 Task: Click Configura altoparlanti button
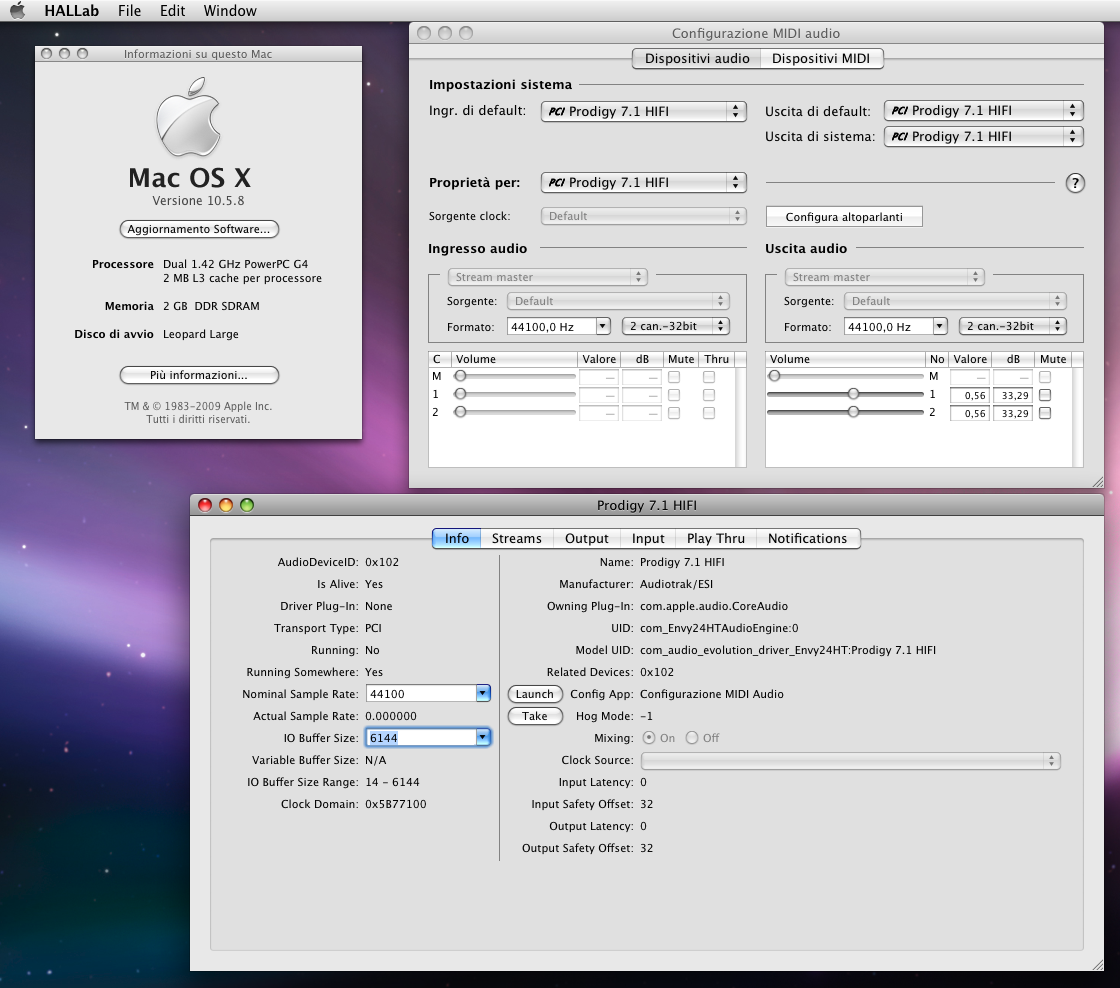click(x=844, y=216)
